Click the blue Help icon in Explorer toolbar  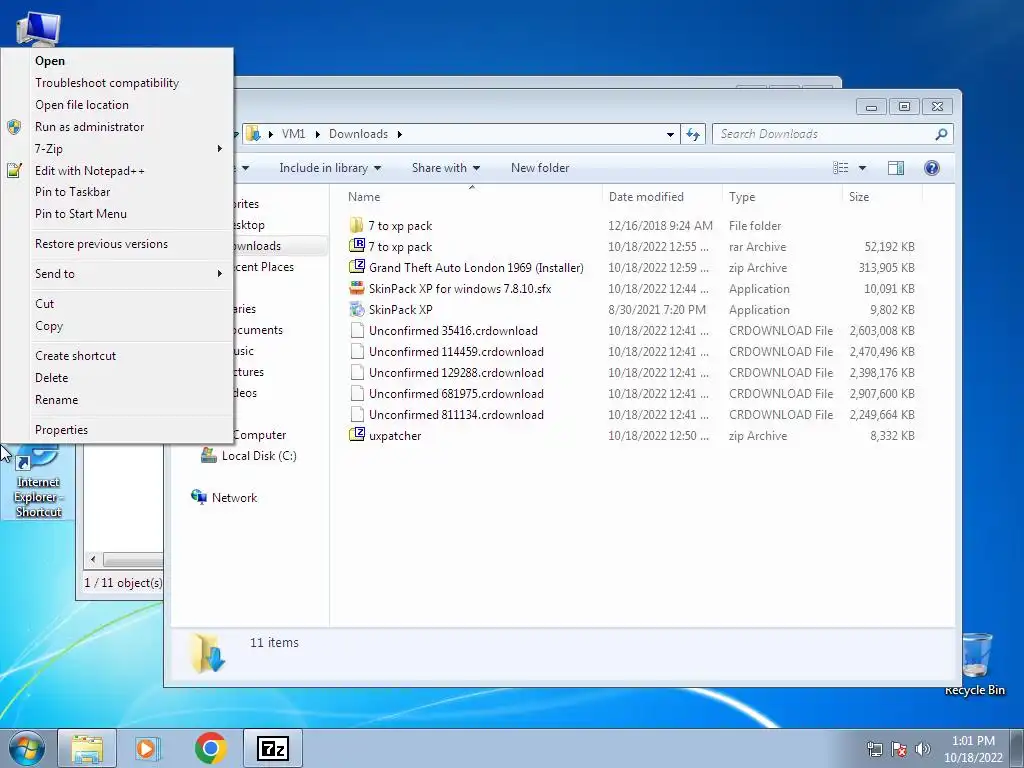[932, 168]
